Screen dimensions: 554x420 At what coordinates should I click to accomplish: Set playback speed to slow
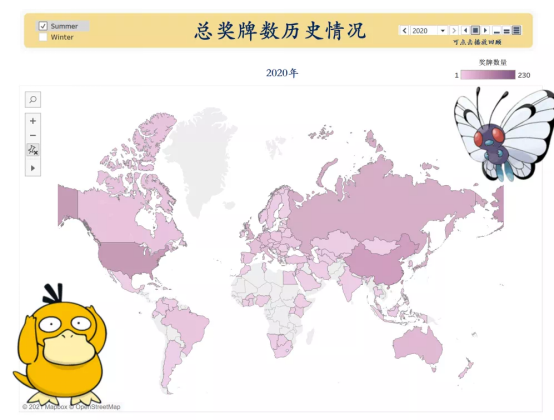coord(497,31)
